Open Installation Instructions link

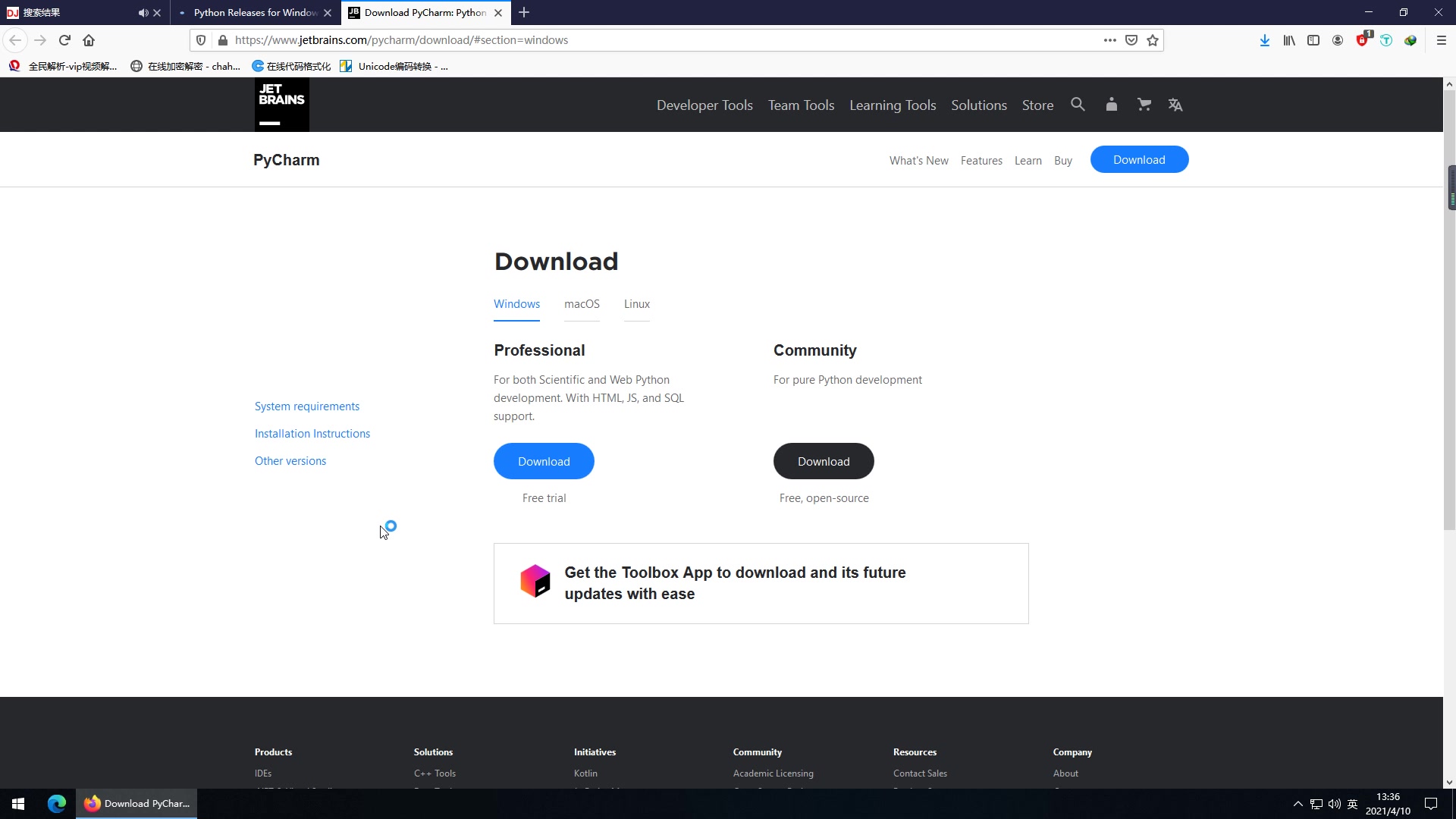[312, 433]
